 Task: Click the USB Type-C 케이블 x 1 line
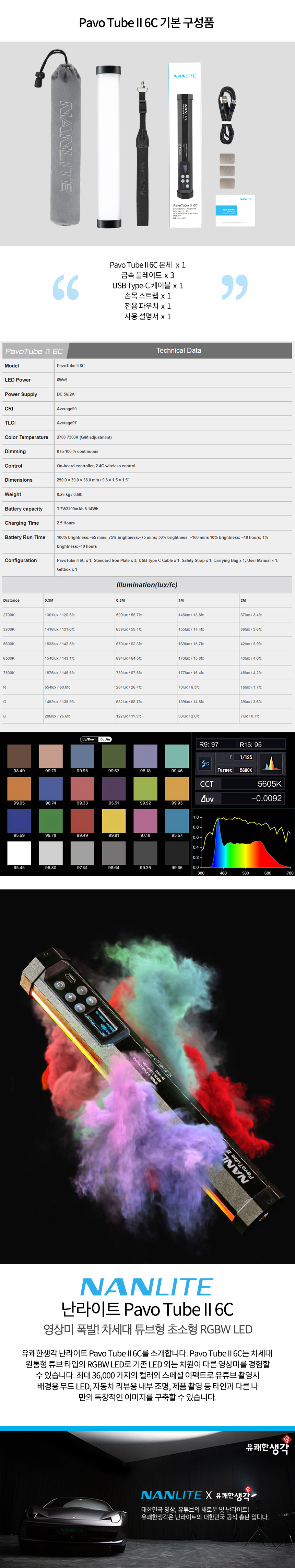coord(147,285)
